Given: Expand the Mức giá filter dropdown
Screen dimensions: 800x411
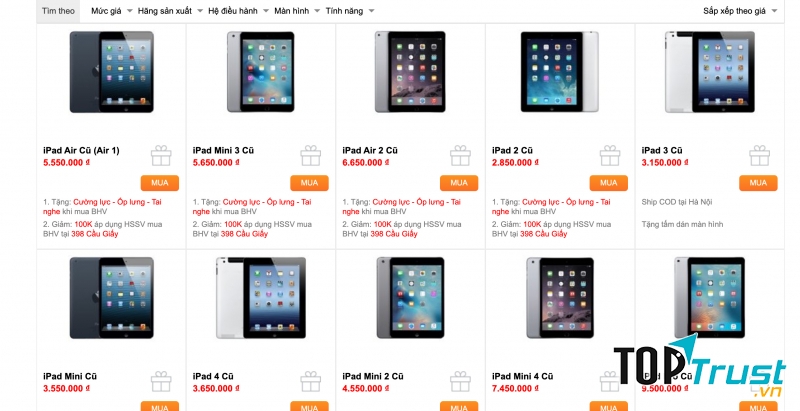Looking at the screenshot, I should (111, 11).
